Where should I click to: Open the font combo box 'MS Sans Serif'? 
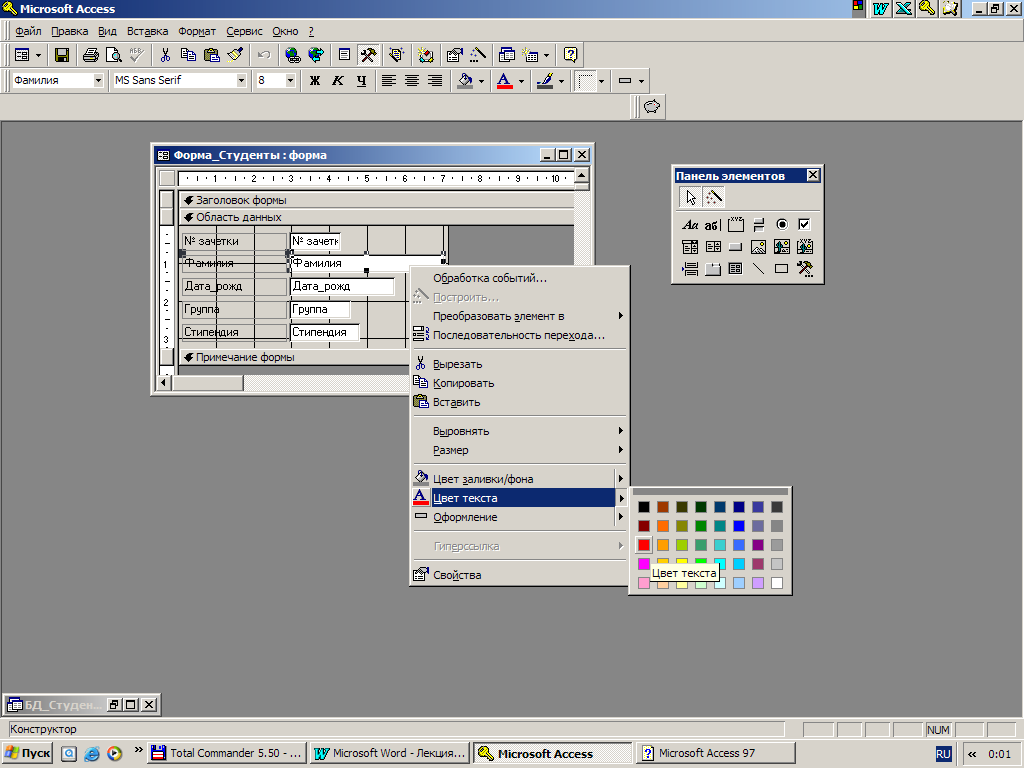241,80
